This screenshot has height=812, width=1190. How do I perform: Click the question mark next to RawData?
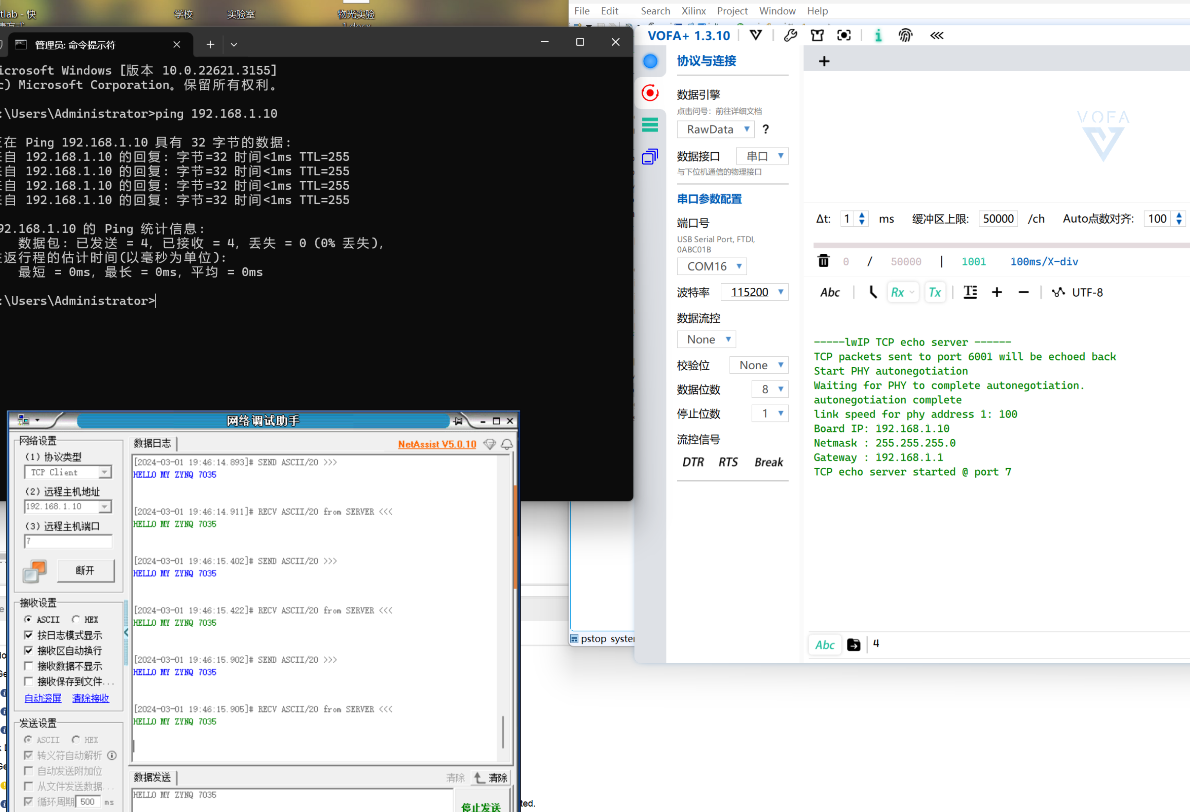(766, 129)
